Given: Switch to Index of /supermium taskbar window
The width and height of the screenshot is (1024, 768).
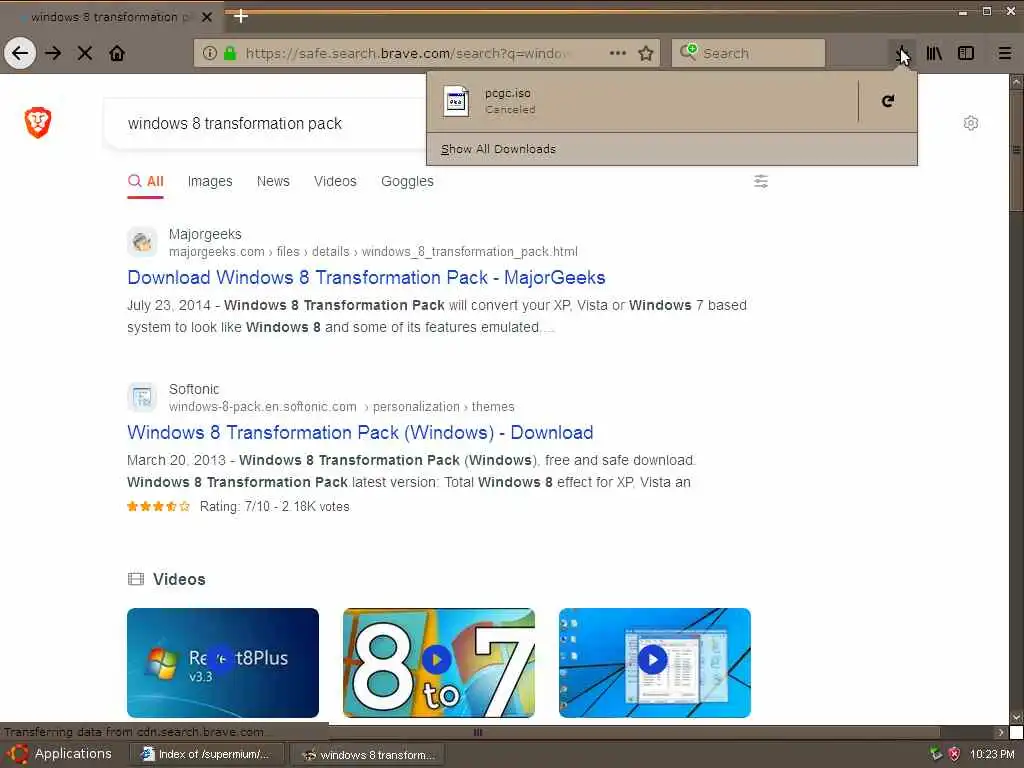Looking at the screenshot, I should [x=206, y=754].
